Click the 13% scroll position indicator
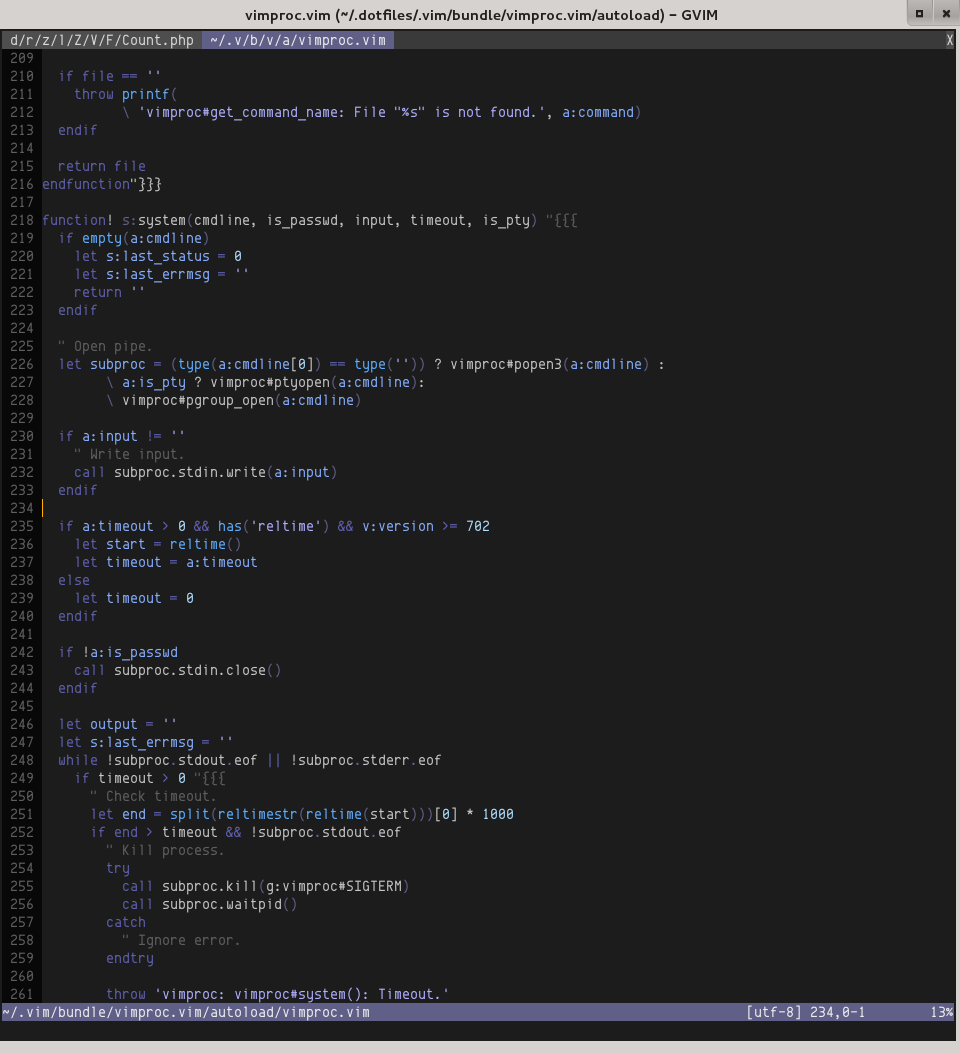This screenshot has width=960, height=1053. pyautogui.click(x=941, y=1012)
